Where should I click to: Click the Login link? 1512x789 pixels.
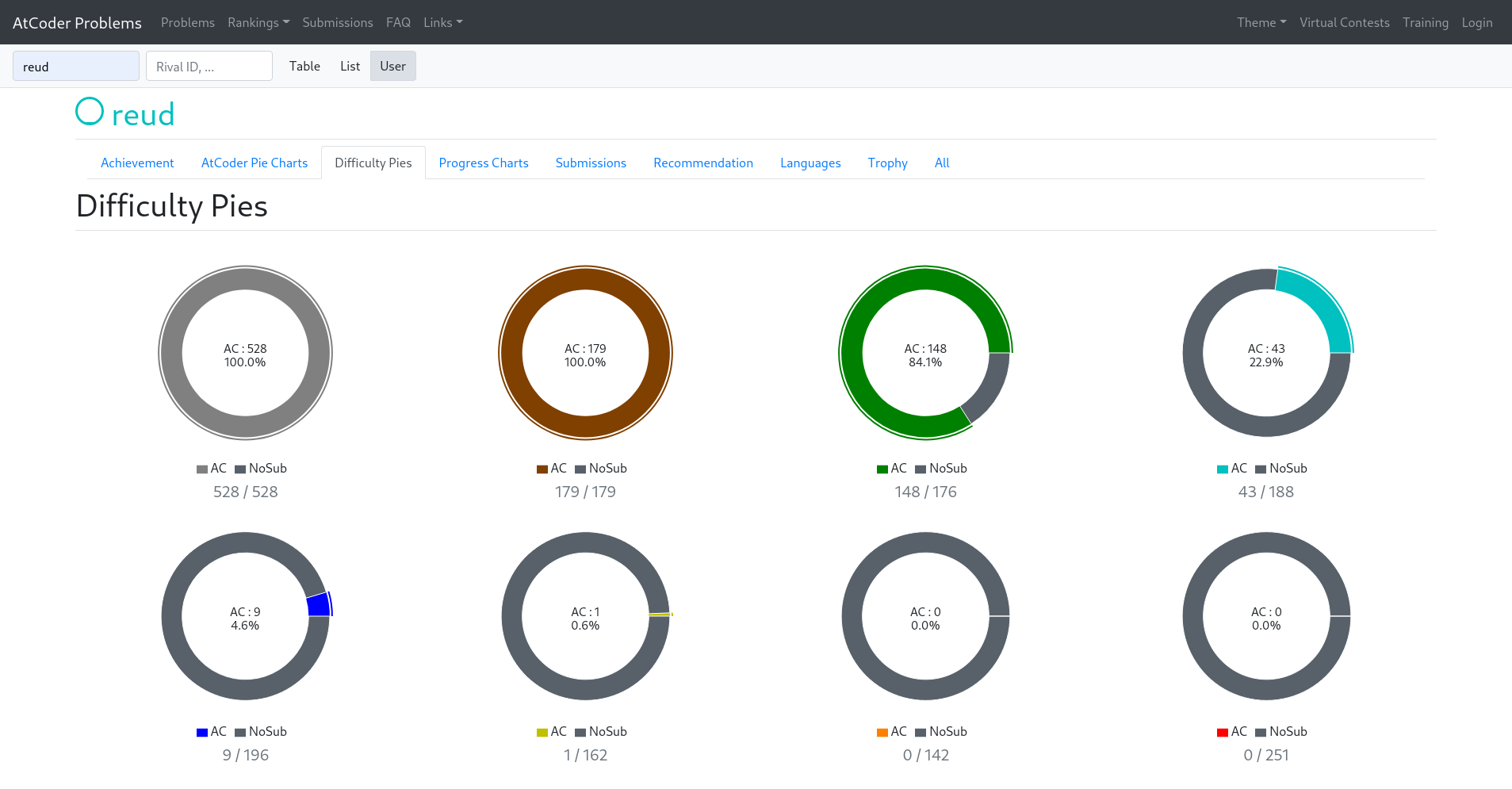point(1476,22)
